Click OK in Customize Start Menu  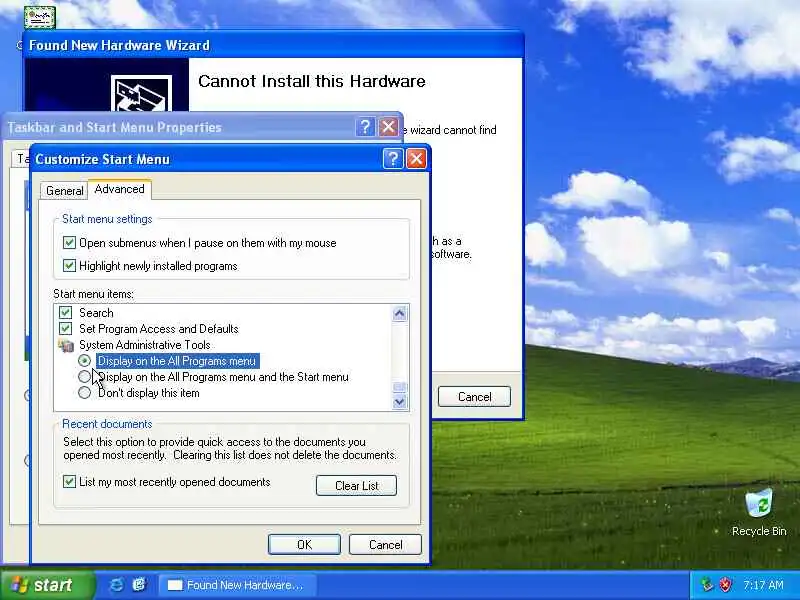pyautogui.click(x=304, y=544)
